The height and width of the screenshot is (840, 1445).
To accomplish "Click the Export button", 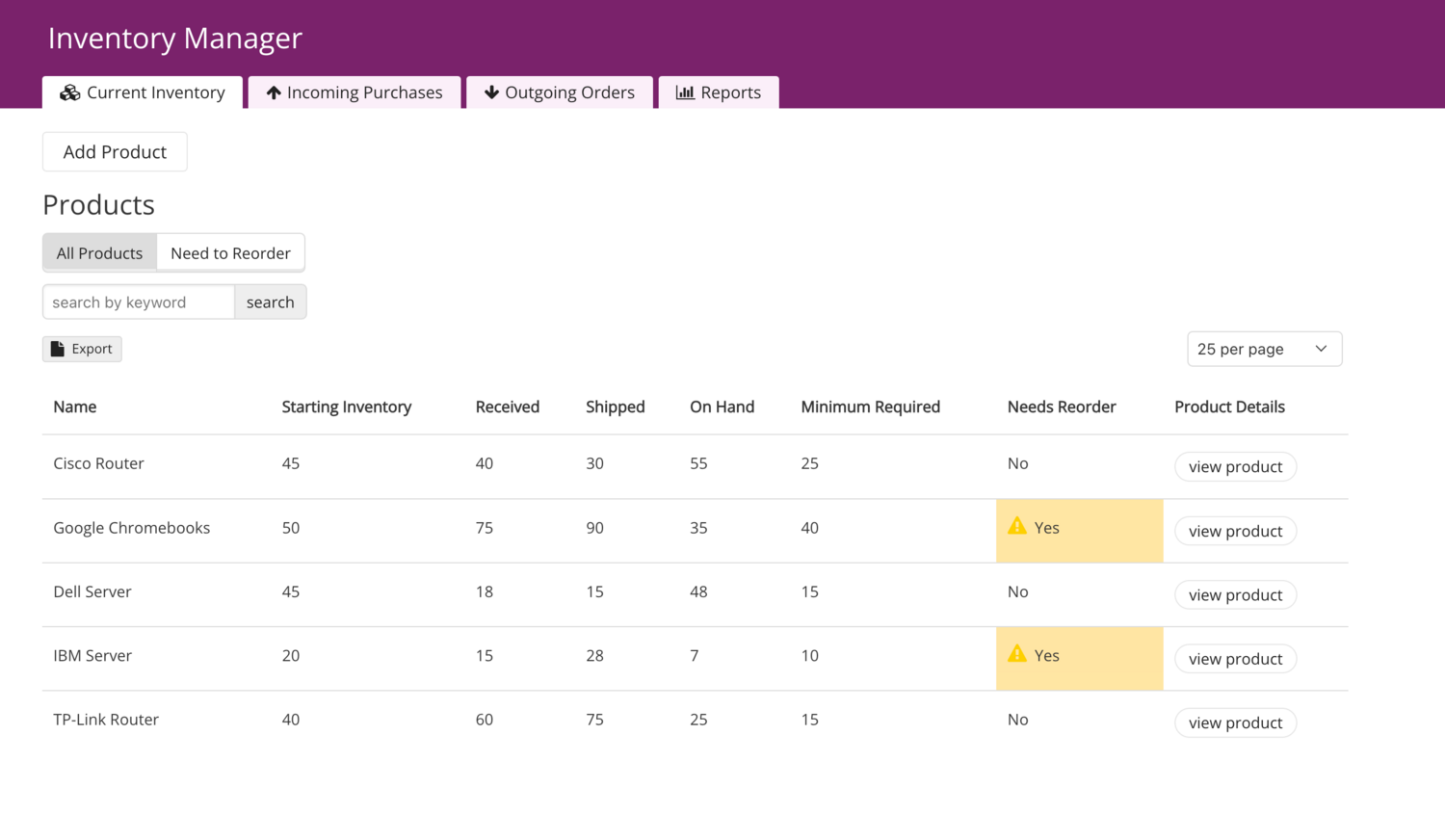I will click(x=82, y=348).
